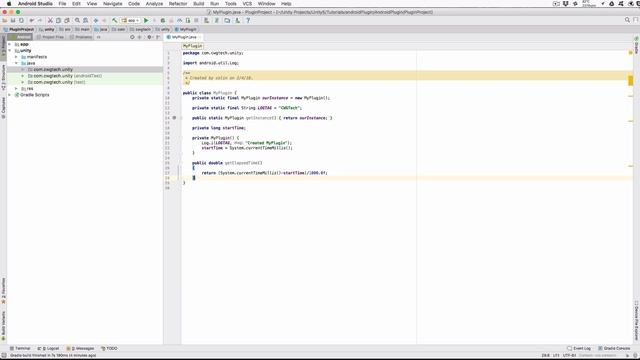This screenshot has width=640, height=360.
Task: Click the green Run button
Action: click(146, 20)
